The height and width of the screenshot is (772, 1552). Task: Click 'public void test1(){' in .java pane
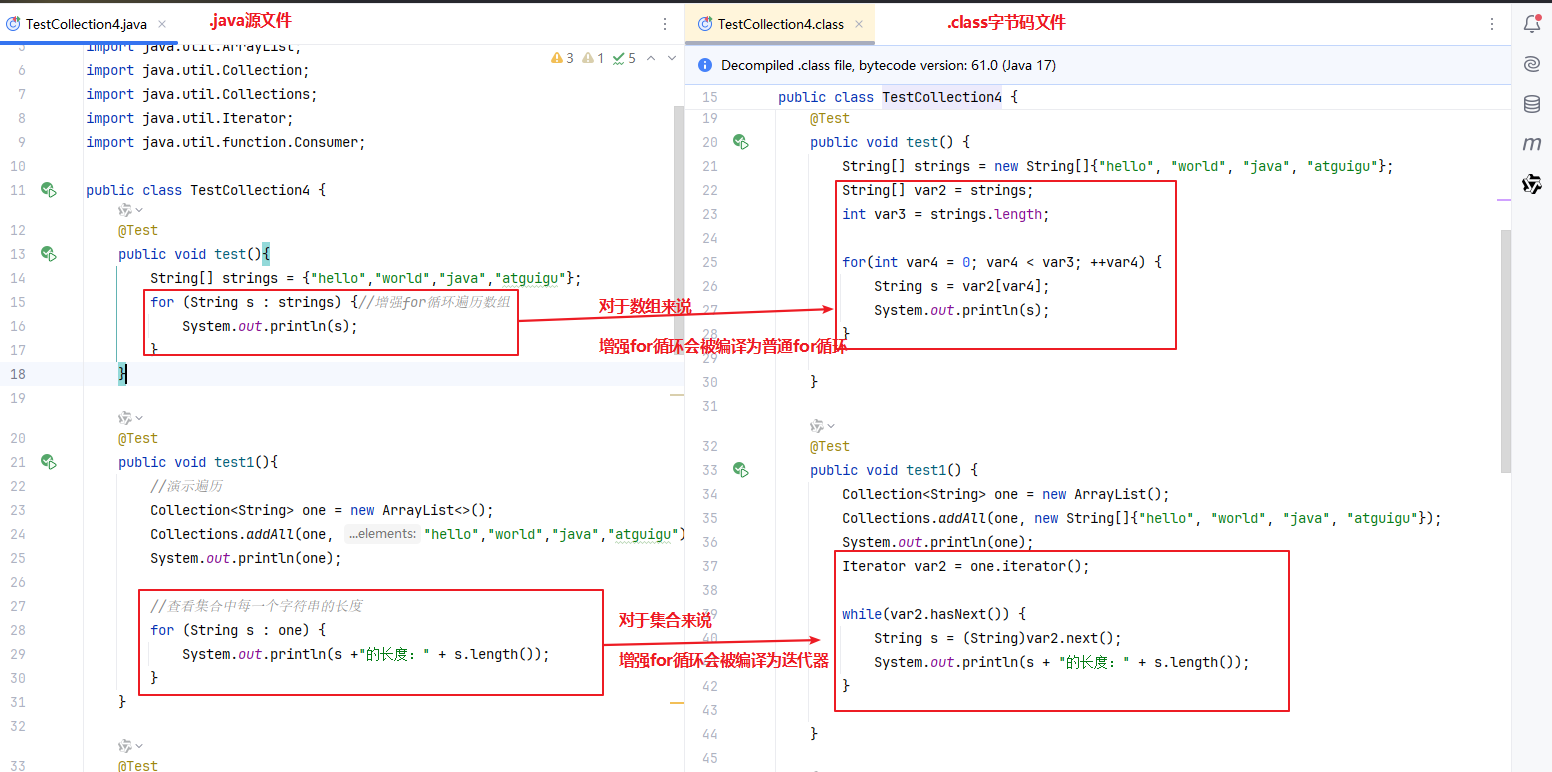tap(198, 462)
